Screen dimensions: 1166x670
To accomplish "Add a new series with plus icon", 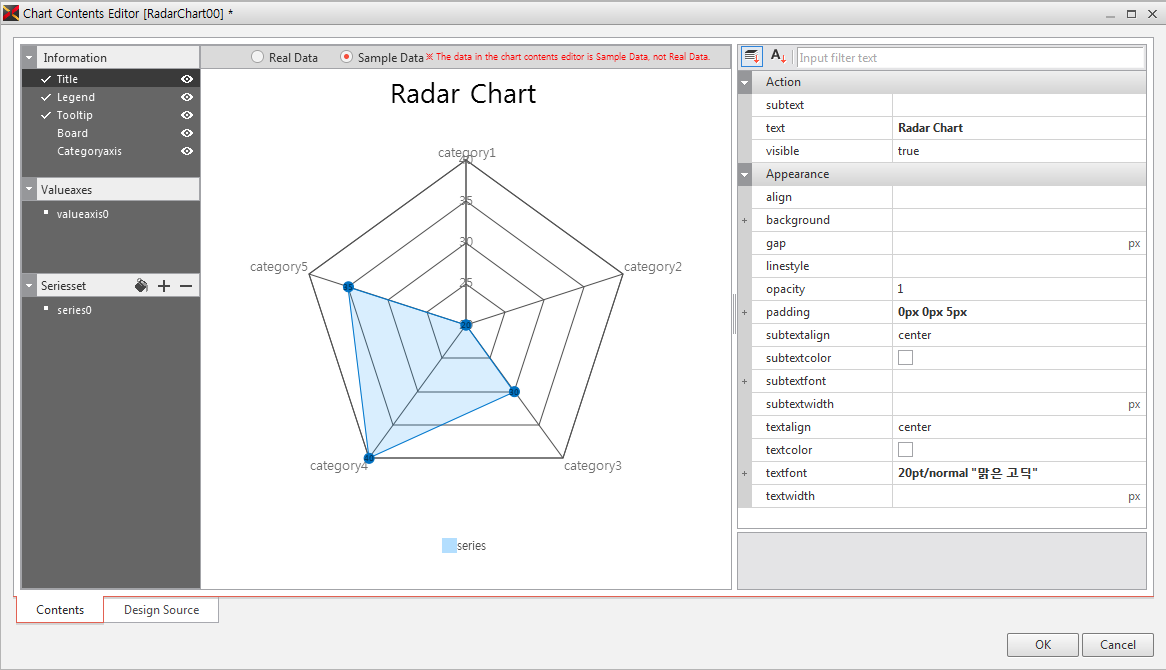I will [164, 286].
